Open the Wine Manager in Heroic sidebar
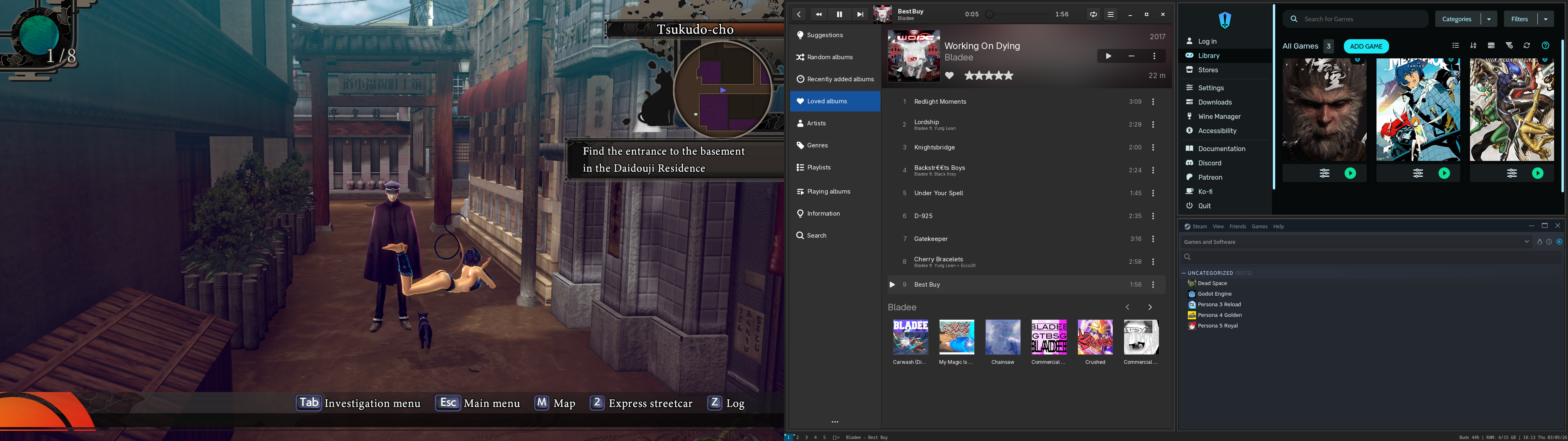 pos(1218,116)
